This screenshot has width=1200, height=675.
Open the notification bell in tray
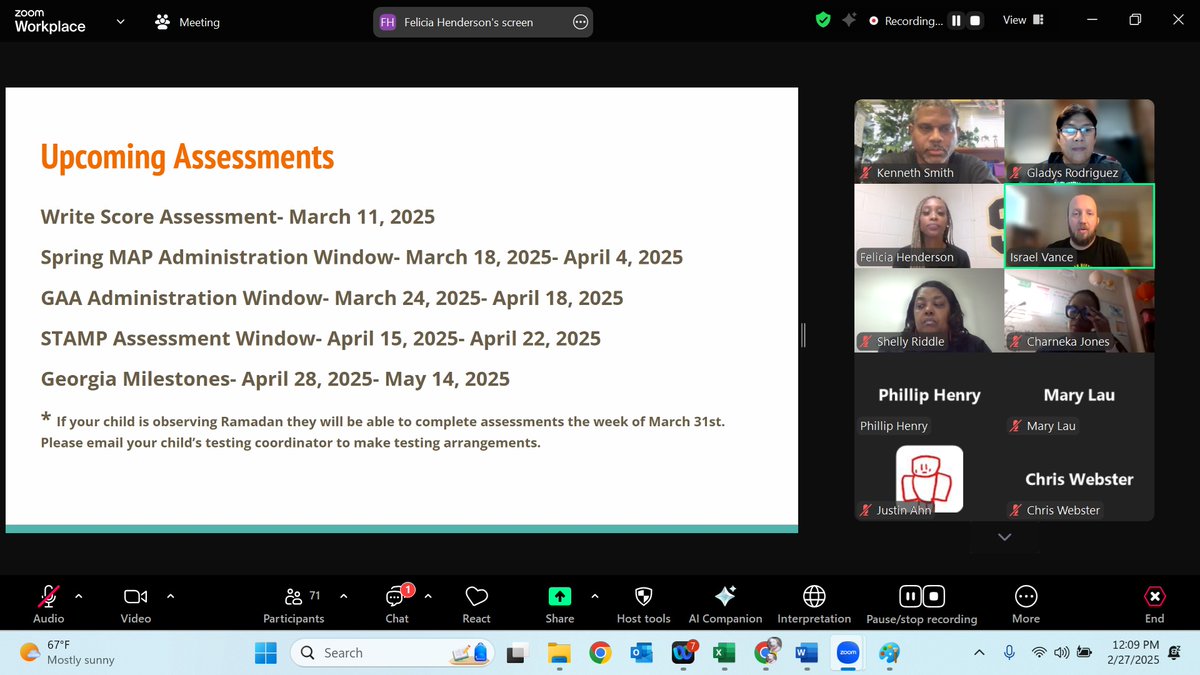(1175, 653)
